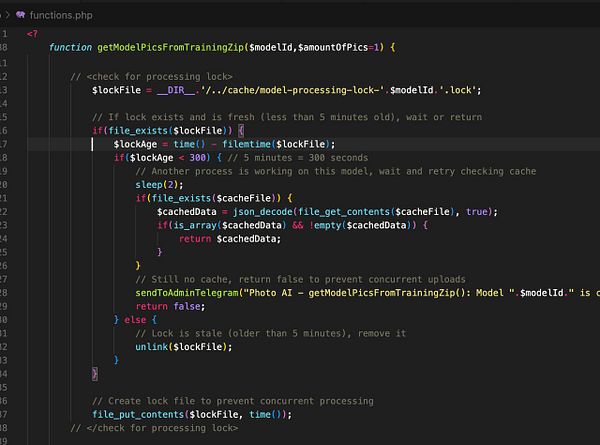Click the 'Create lock file to prevent' comment

click(233, 401)
